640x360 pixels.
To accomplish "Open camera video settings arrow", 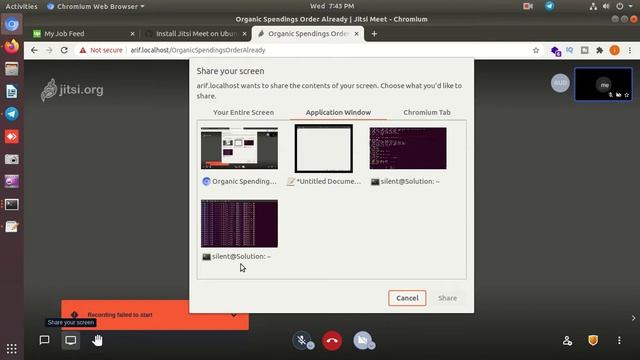I will 371,346.
